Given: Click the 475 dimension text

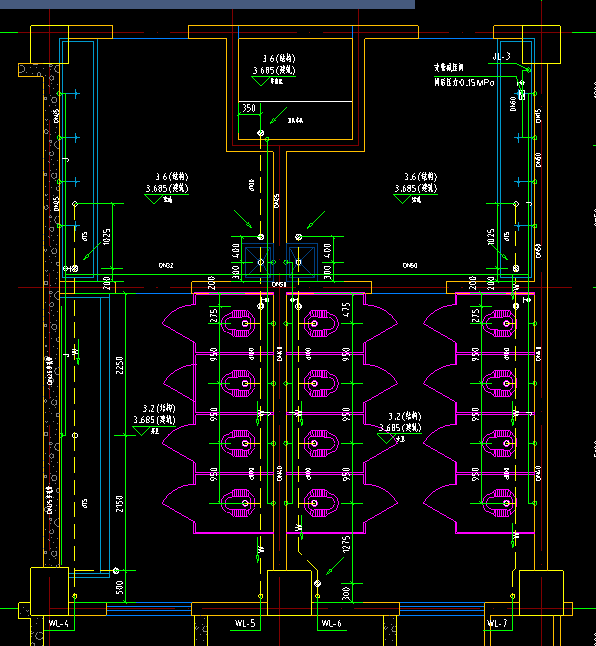Looking at the screenshot, I should (x=346, y=309).
